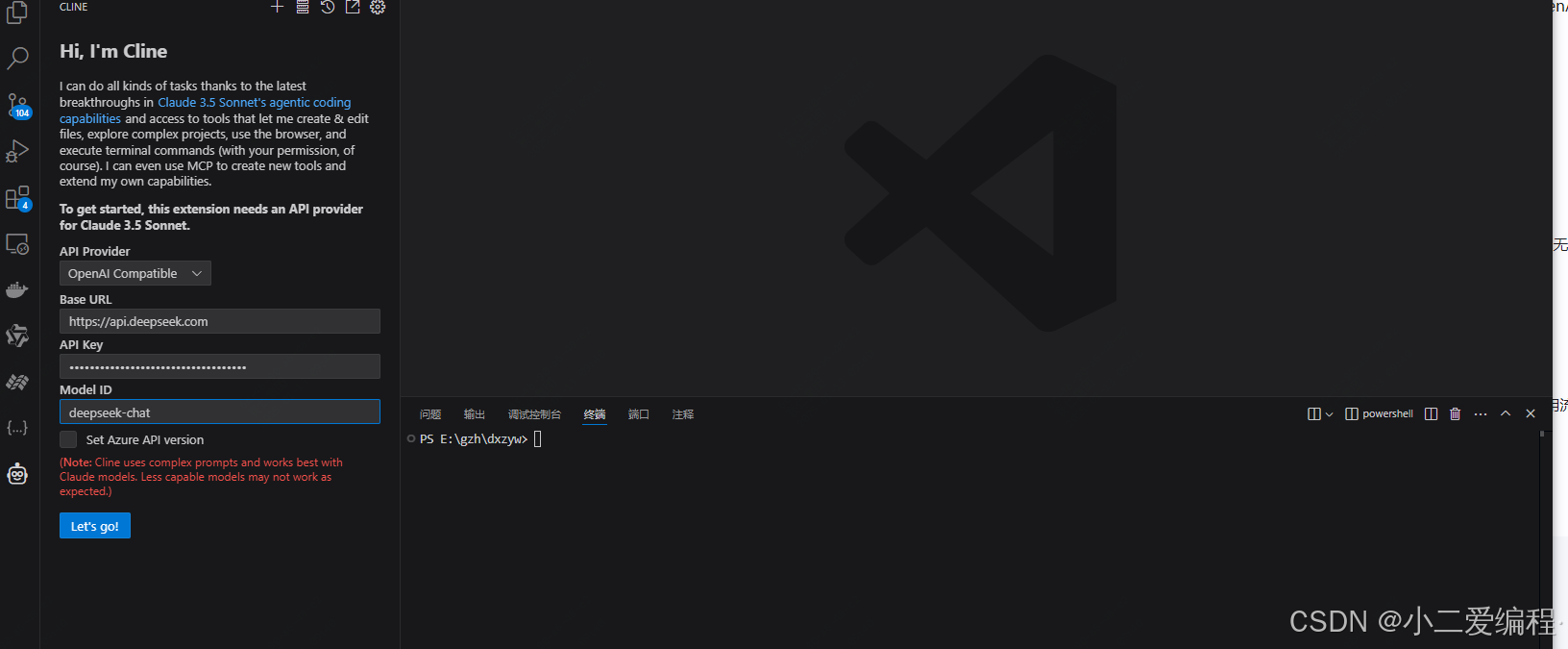Focus the API Key input field
Image resolution: width=1568 pixels, height=649 pixels.
(x=220, y=366)
